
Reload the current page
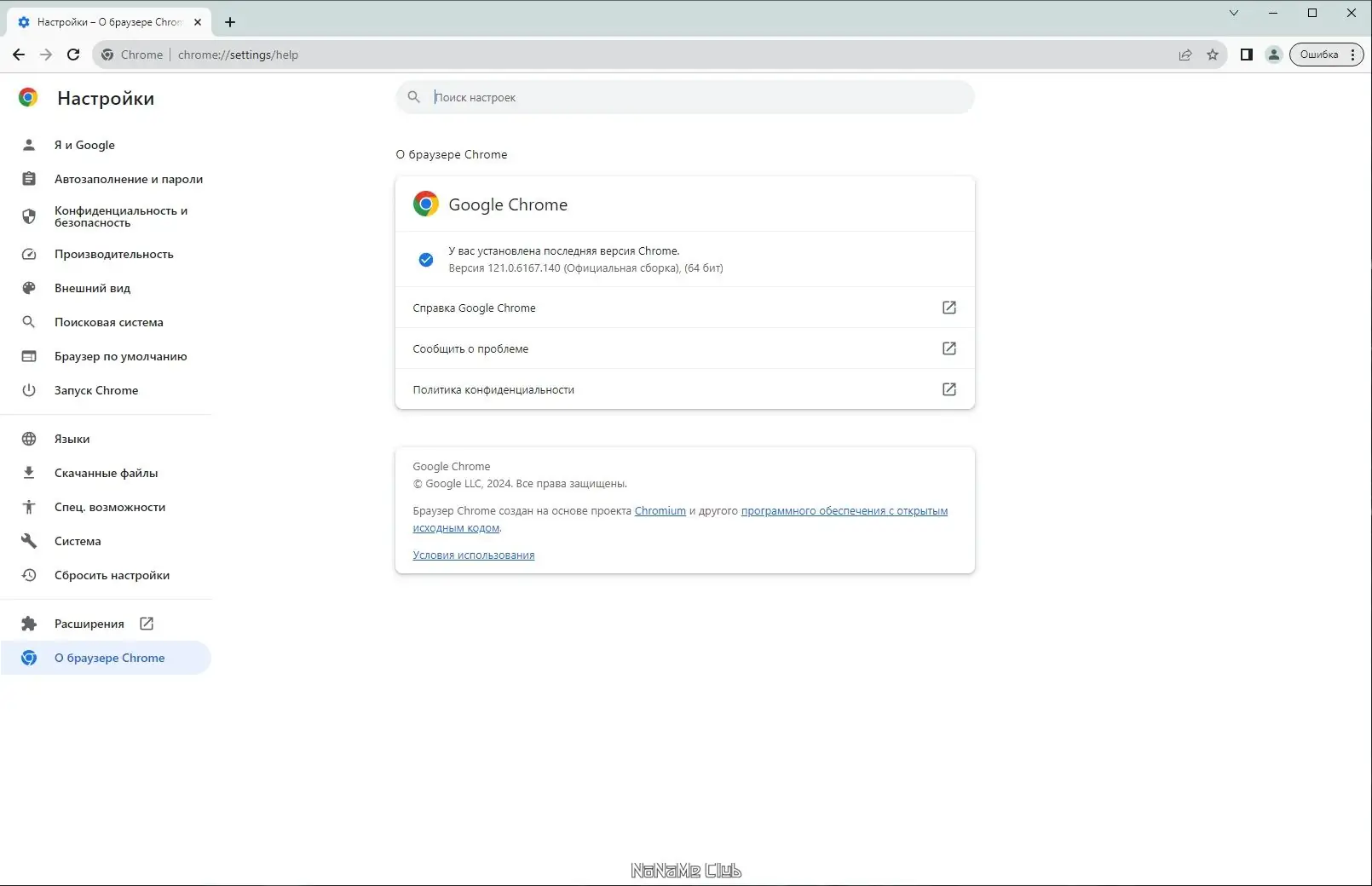coord(73,55)
